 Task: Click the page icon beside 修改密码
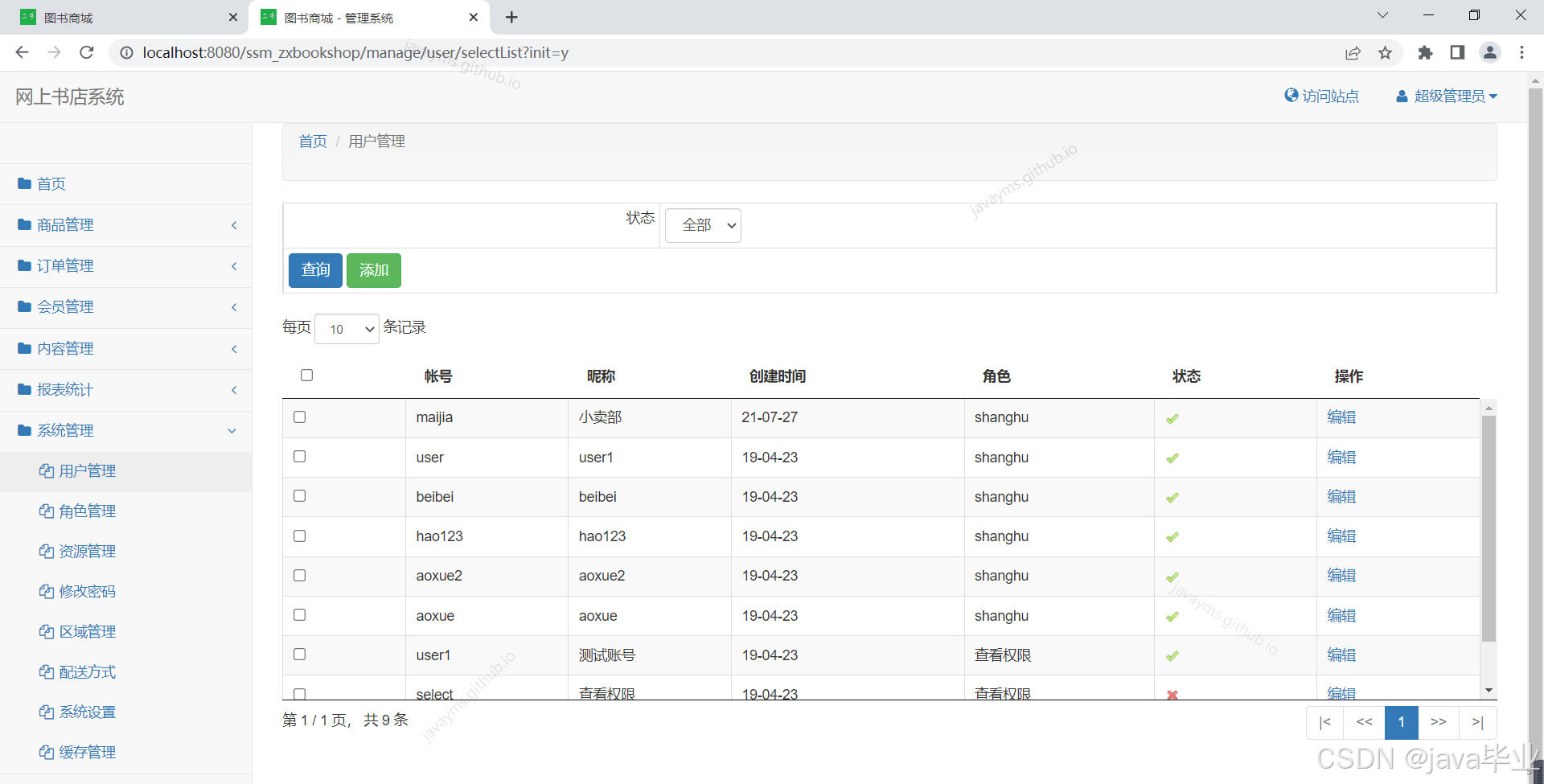pos(47,591)
